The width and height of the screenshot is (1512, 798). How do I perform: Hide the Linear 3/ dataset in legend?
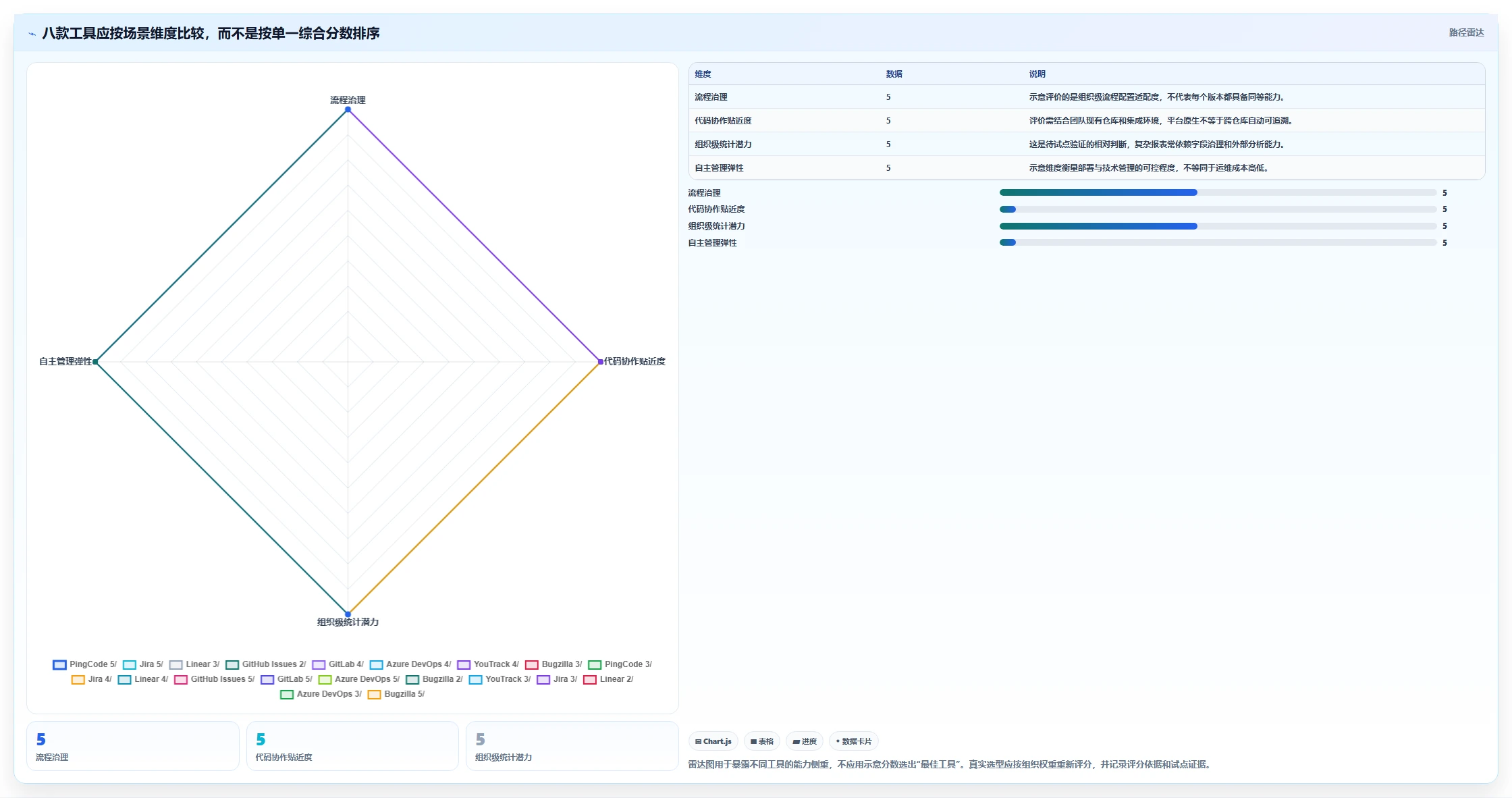(194, 664)
